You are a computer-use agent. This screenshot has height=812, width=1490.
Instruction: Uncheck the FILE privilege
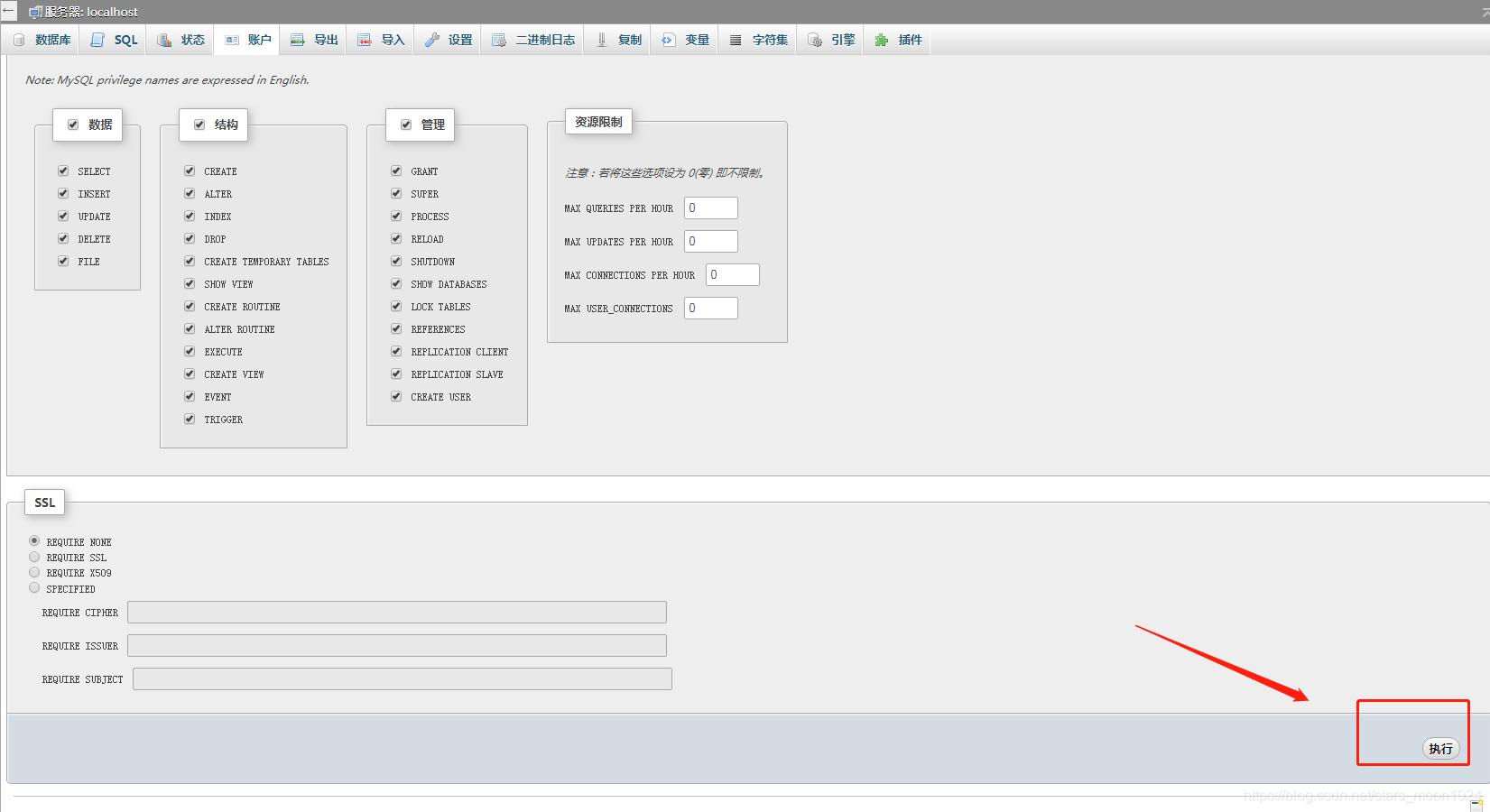point(63,261)
